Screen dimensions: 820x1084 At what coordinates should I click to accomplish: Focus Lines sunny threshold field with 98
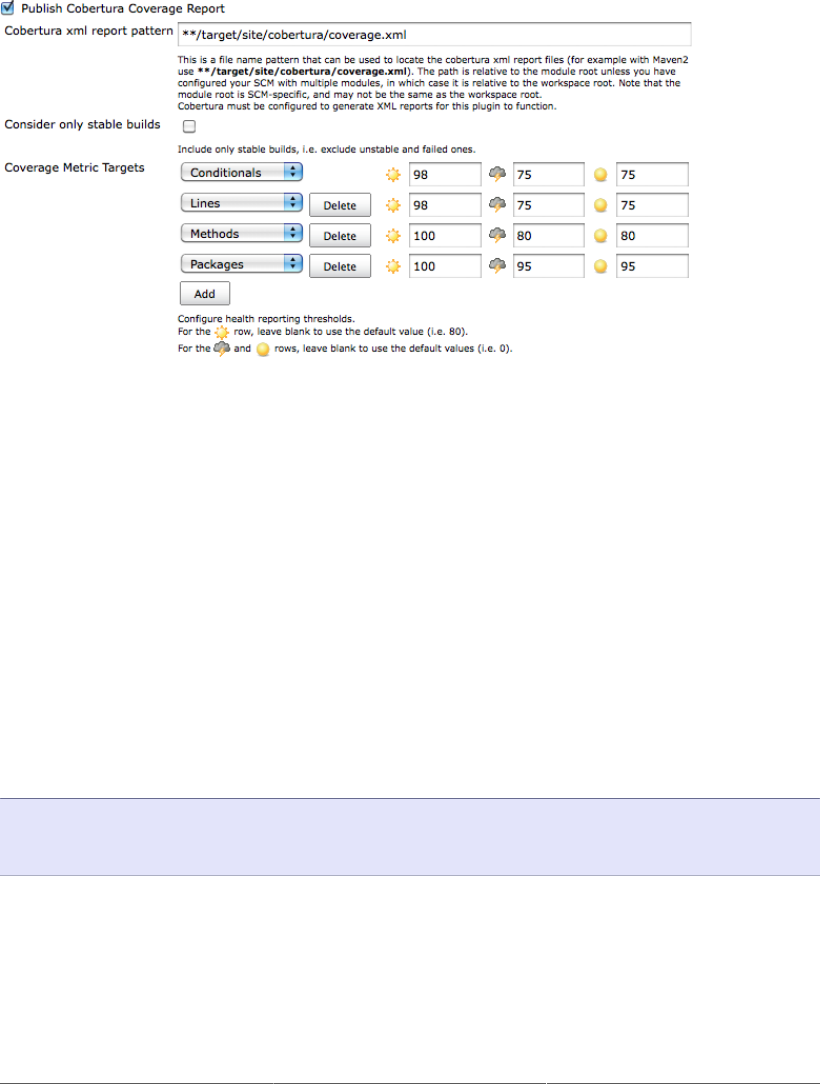[445, 205]
